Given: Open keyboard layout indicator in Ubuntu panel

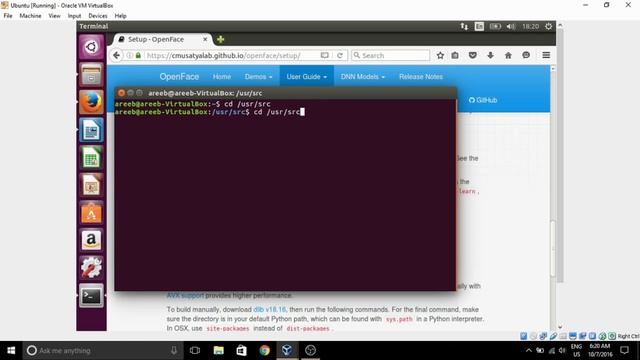Looking at the screenshot, I should (479, 26).
